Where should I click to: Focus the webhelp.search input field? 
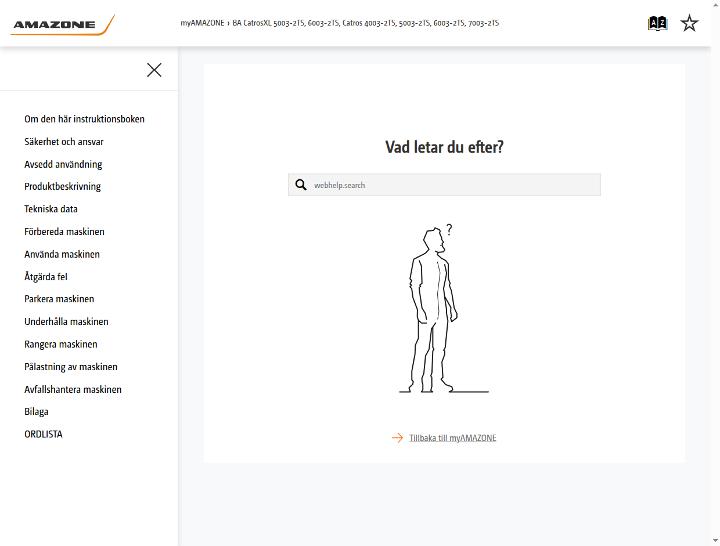coord(444,185)
